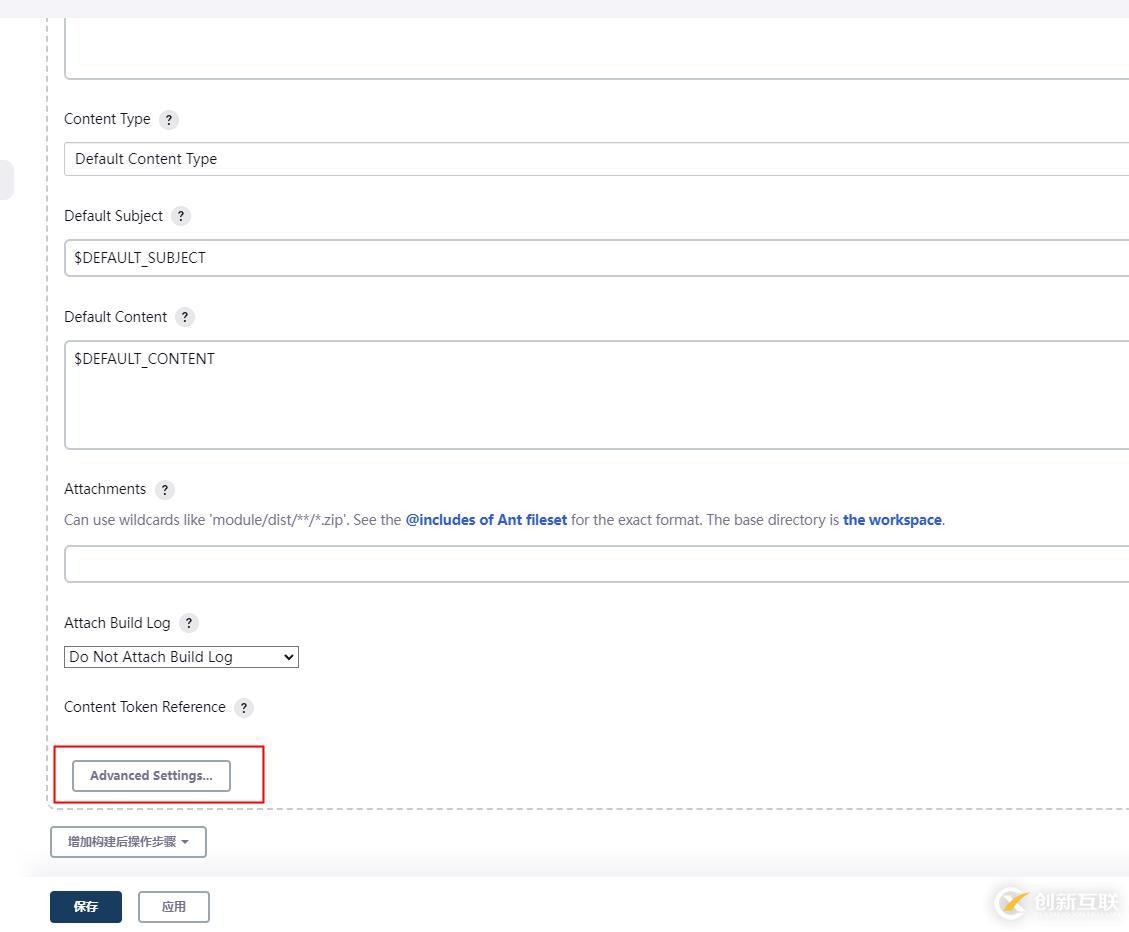Follow the @includes of Ant fileset link
This screenshot has height=932, width=1129.
click(486, 520)
